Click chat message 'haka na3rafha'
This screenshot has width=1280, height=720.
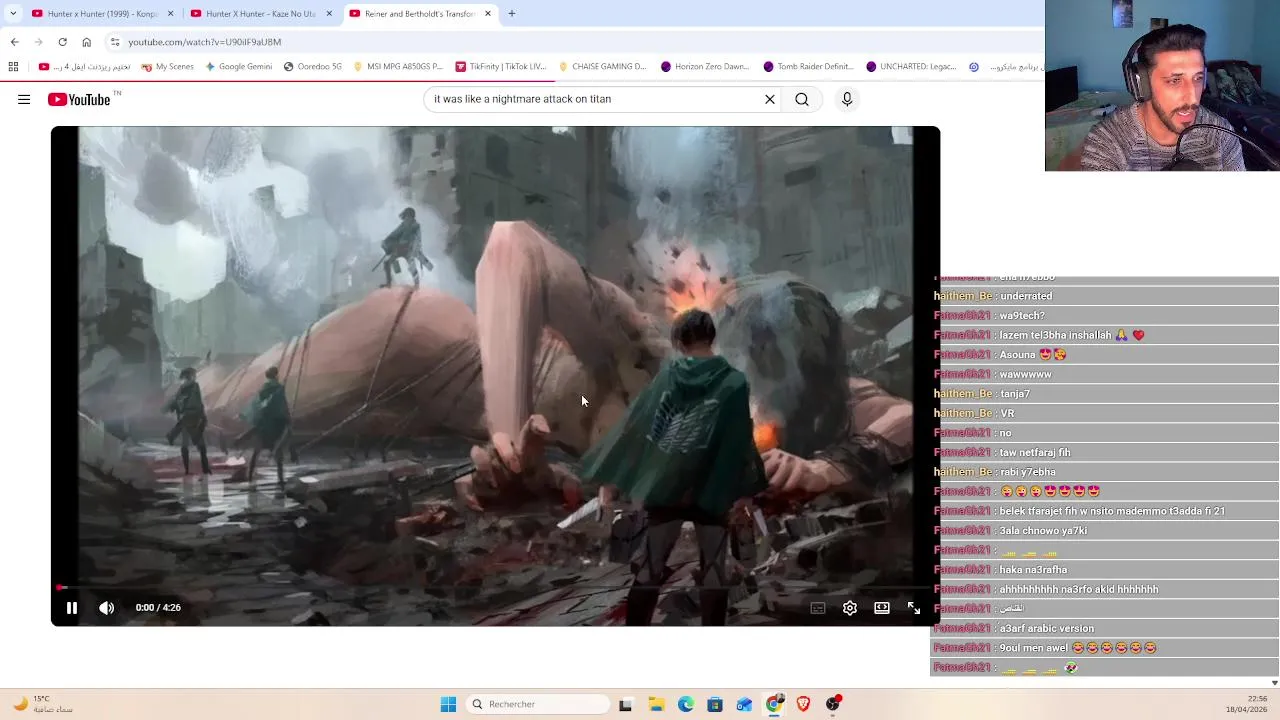(1033, 570)
